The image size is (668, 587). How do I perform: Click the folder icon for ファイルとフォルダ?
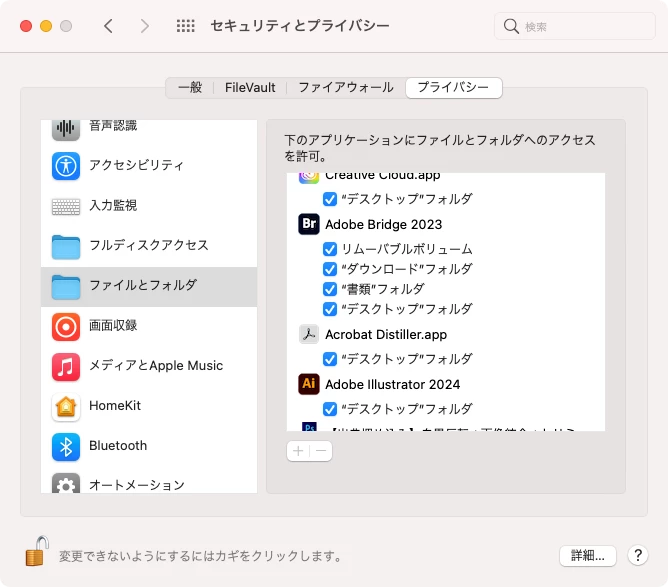(x=66, y=287)
